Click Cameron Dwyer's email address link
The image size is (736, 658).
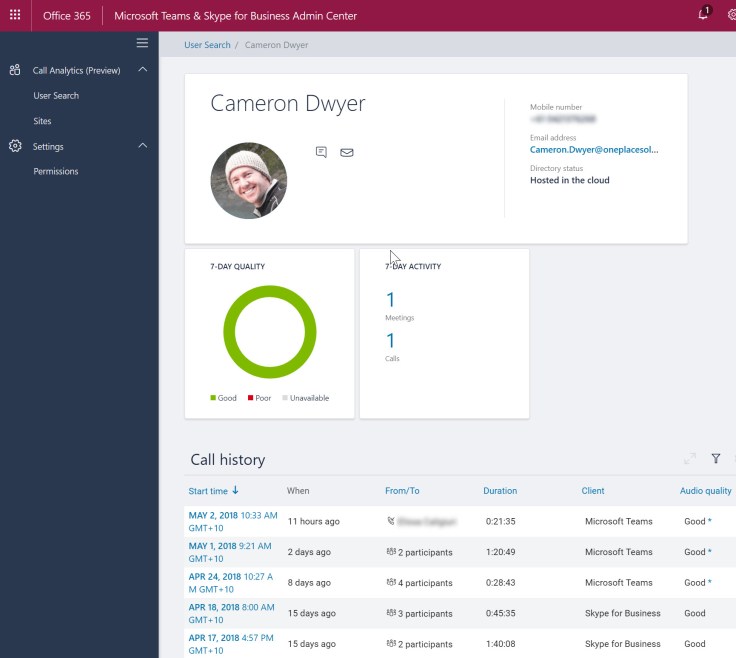(594, 150)
